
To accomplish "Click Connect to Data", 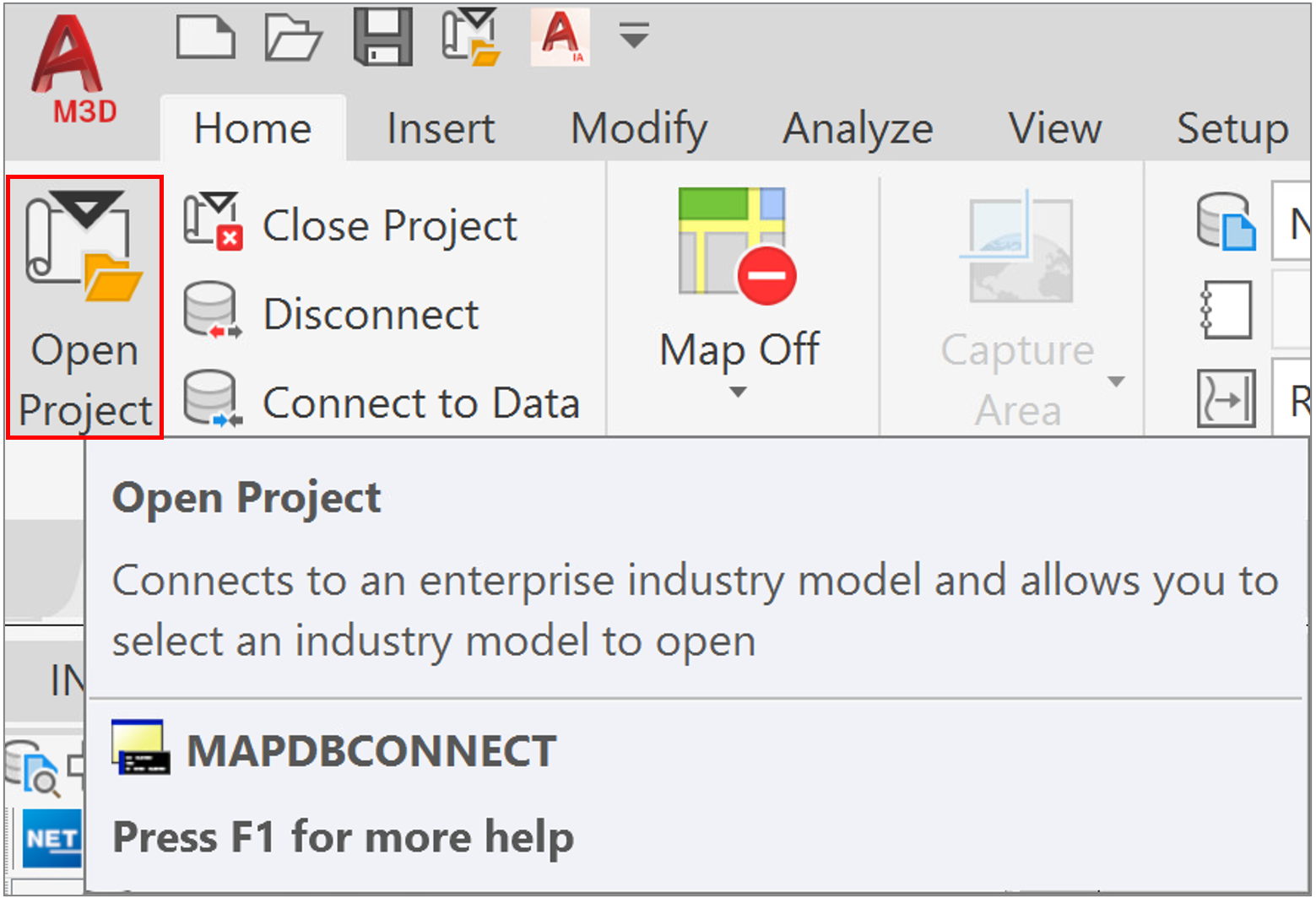I will coord(382,402).
